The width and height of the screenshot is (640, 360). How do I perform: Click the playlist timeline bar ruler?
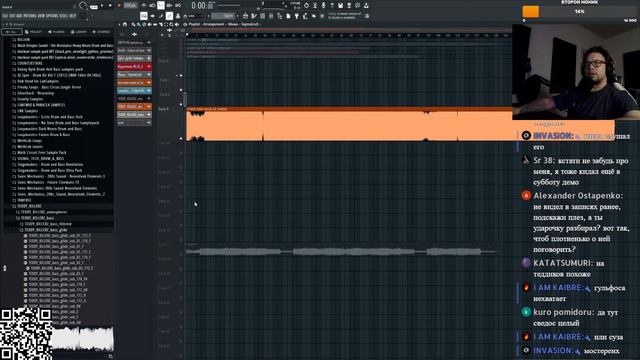(x=349, y=35)
